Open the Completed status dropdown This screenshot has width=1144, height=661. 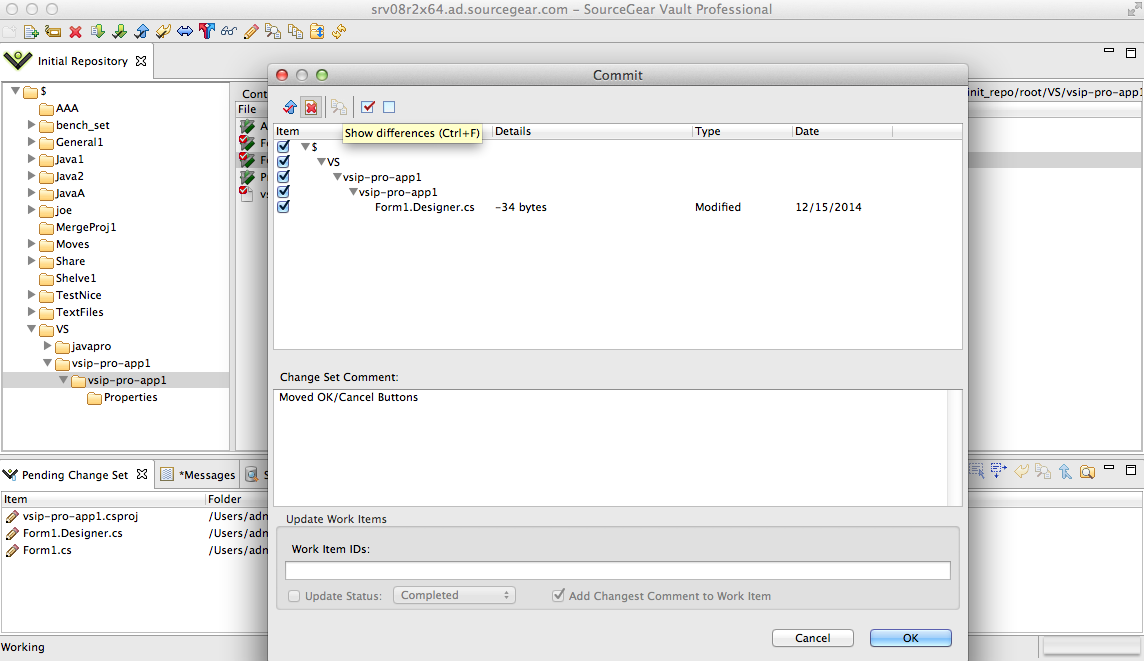[x=454, y=595]
